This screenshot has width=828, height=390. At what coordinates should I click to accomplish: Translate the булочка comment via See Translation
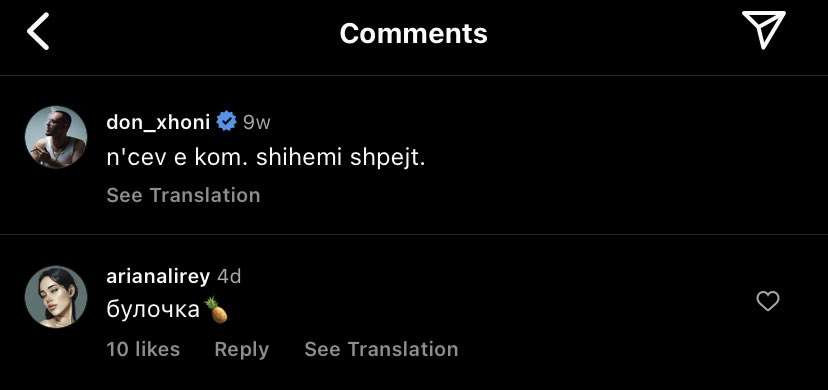coord(381,349)
